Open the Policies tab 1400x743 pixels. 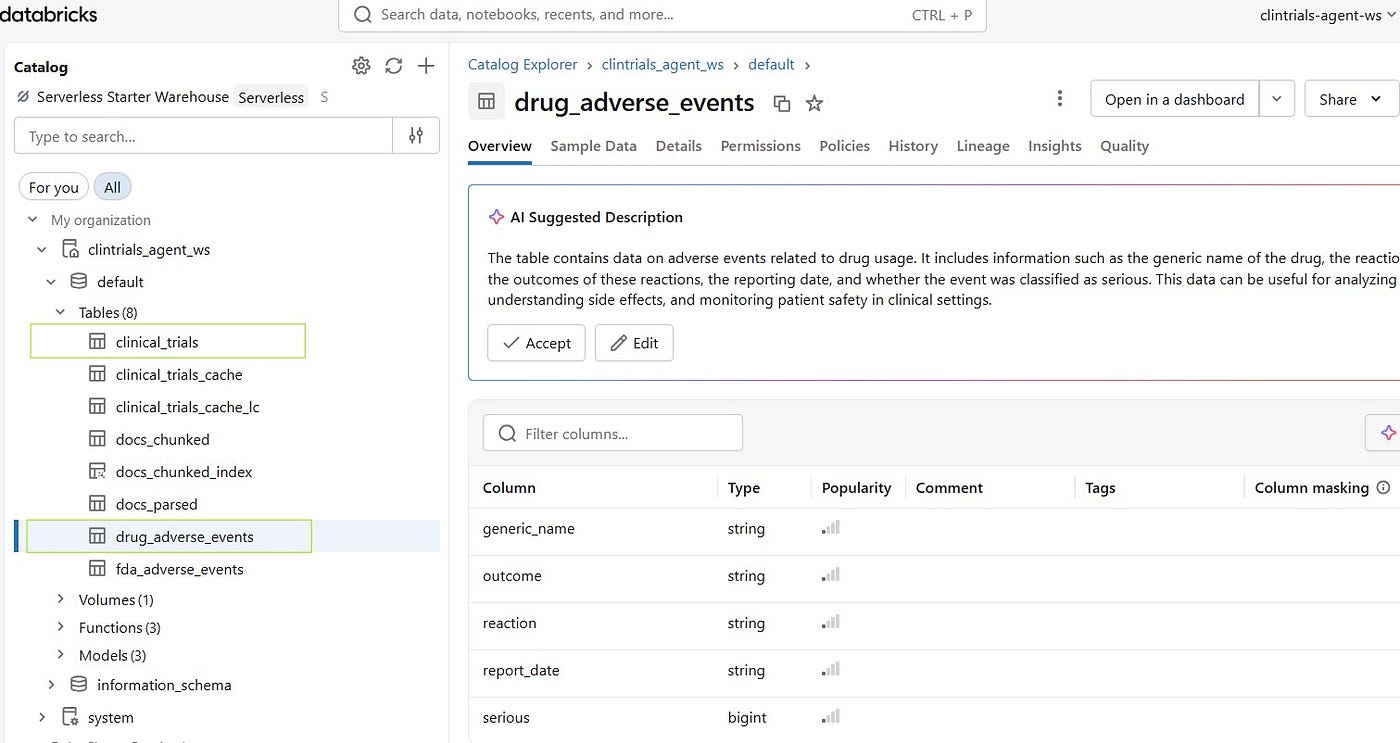coord(844,146)
